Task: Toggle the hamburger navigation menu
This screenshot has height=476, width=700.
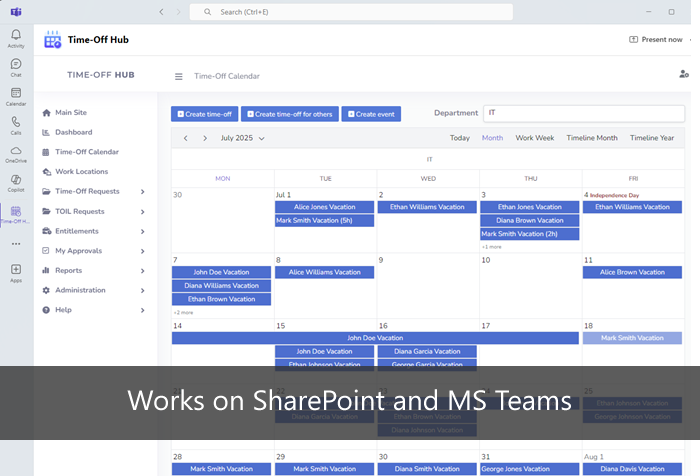Action: pos(179,76)
